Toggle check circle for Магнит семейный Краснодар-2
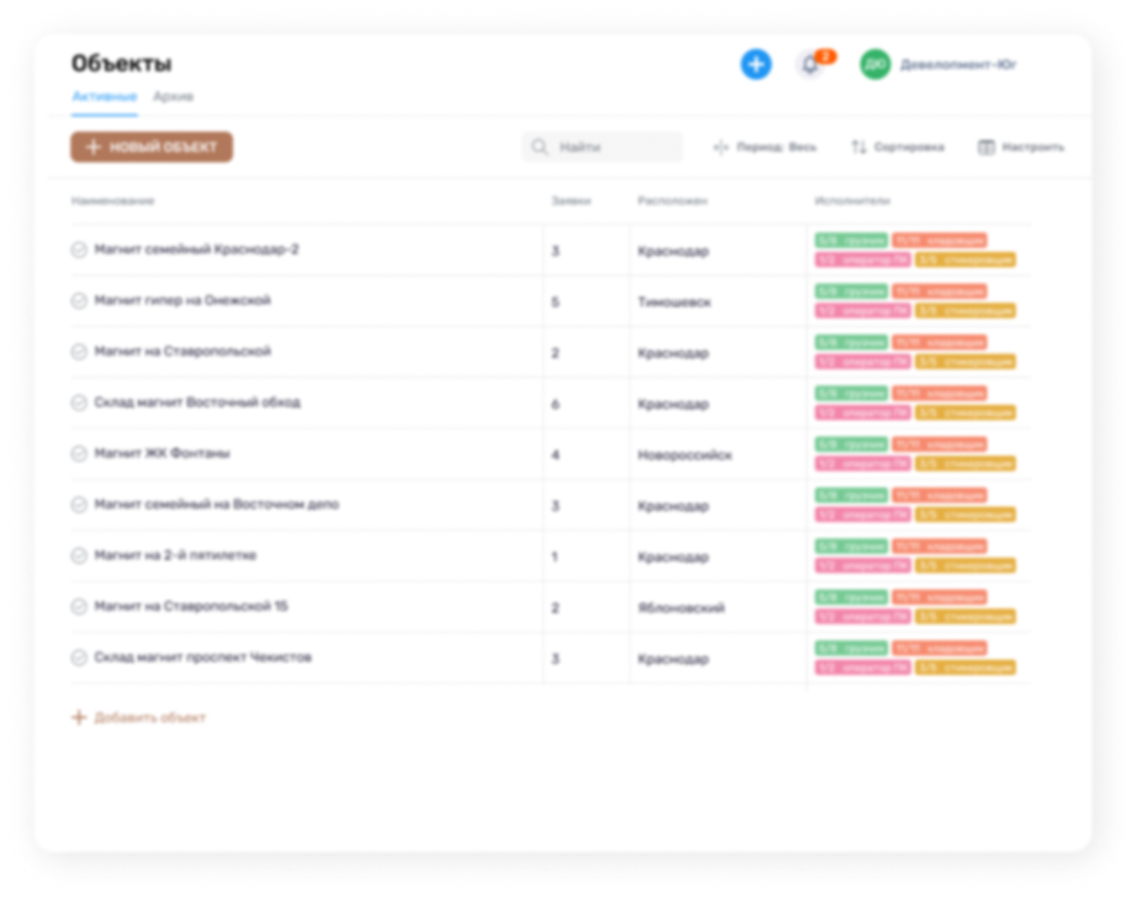Screen dimensions: 1138x898 click(x=79, y=250)
